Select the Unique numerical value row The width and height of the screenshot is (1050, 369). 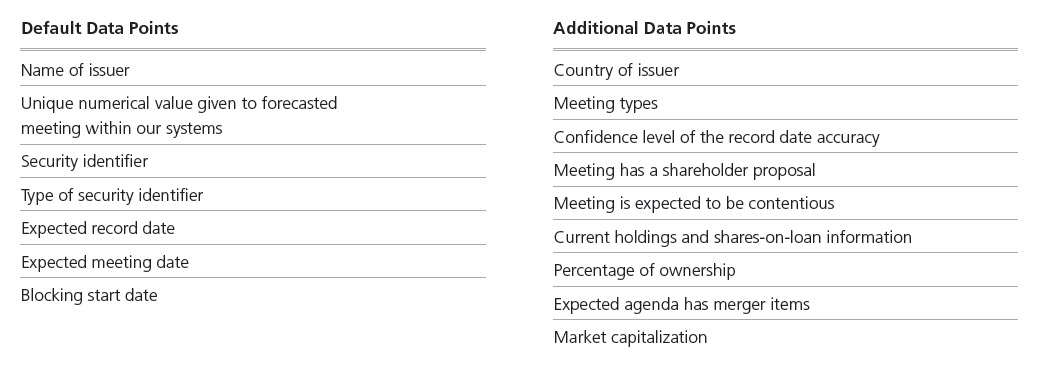253,115
